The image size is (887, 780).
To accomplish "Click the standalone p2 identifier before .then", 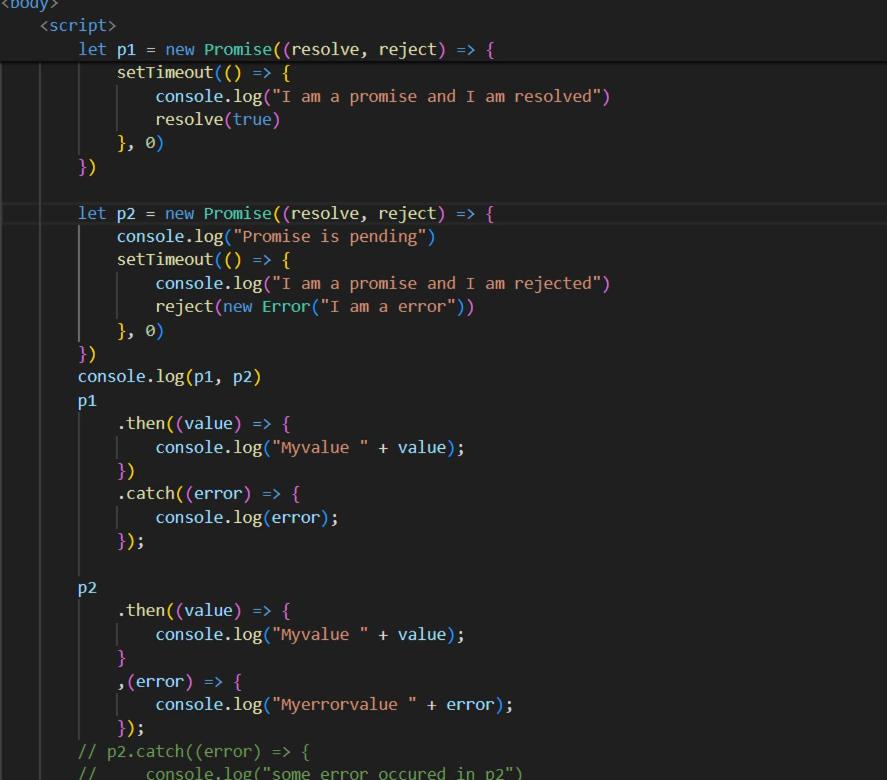I will (88, 588).
